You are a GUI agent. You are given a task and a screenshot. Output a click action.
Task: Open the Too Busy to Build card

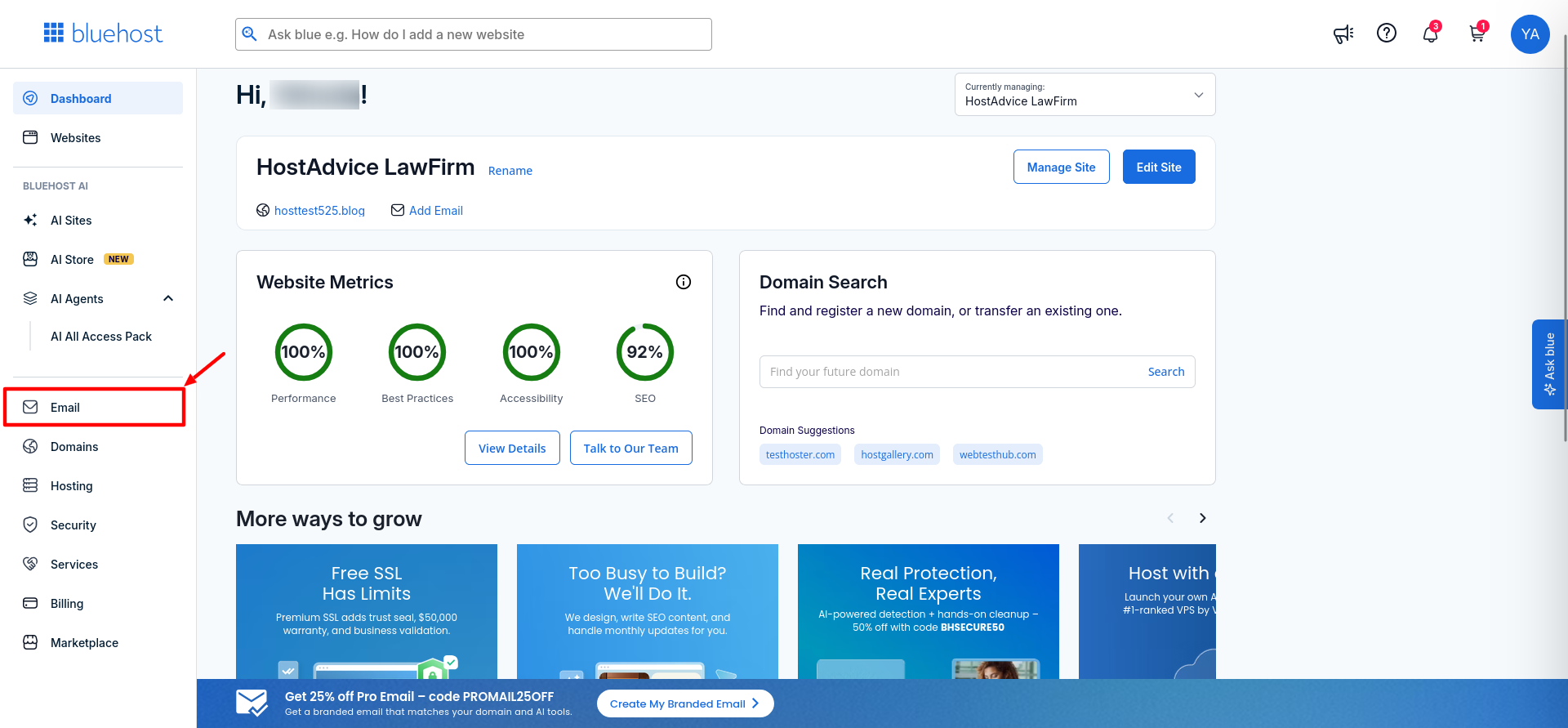pos(648,611)
